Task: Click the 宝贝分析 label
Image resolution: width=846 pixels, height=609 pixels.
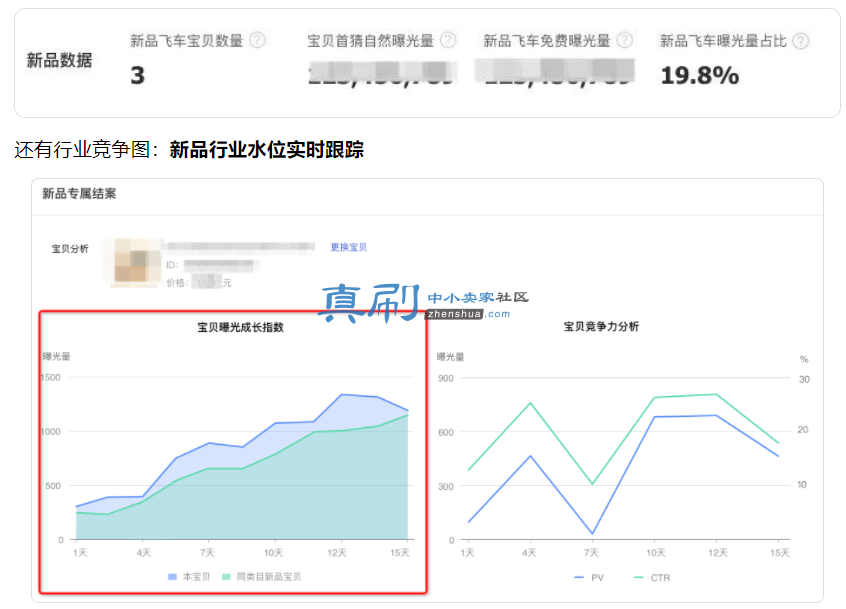Action: (70, 249)
